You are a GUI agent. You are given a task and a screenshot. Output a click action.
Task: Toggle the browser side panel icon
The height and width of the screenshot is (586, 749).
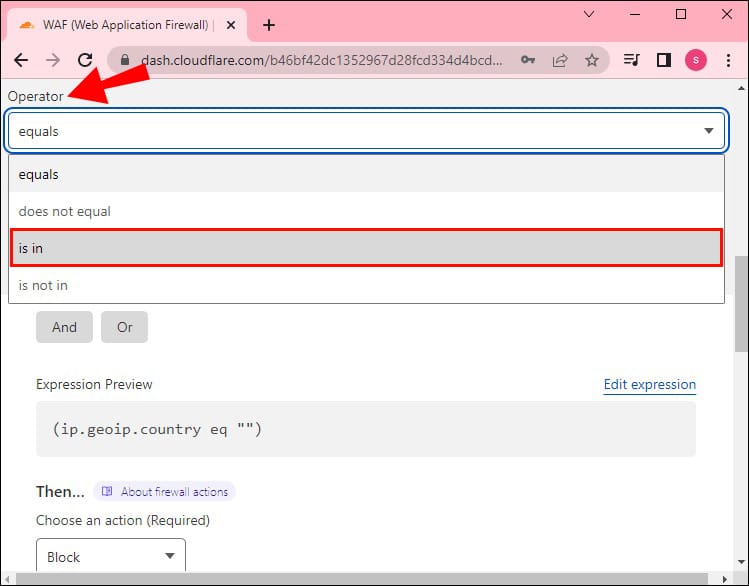click(x=663, y=60)
